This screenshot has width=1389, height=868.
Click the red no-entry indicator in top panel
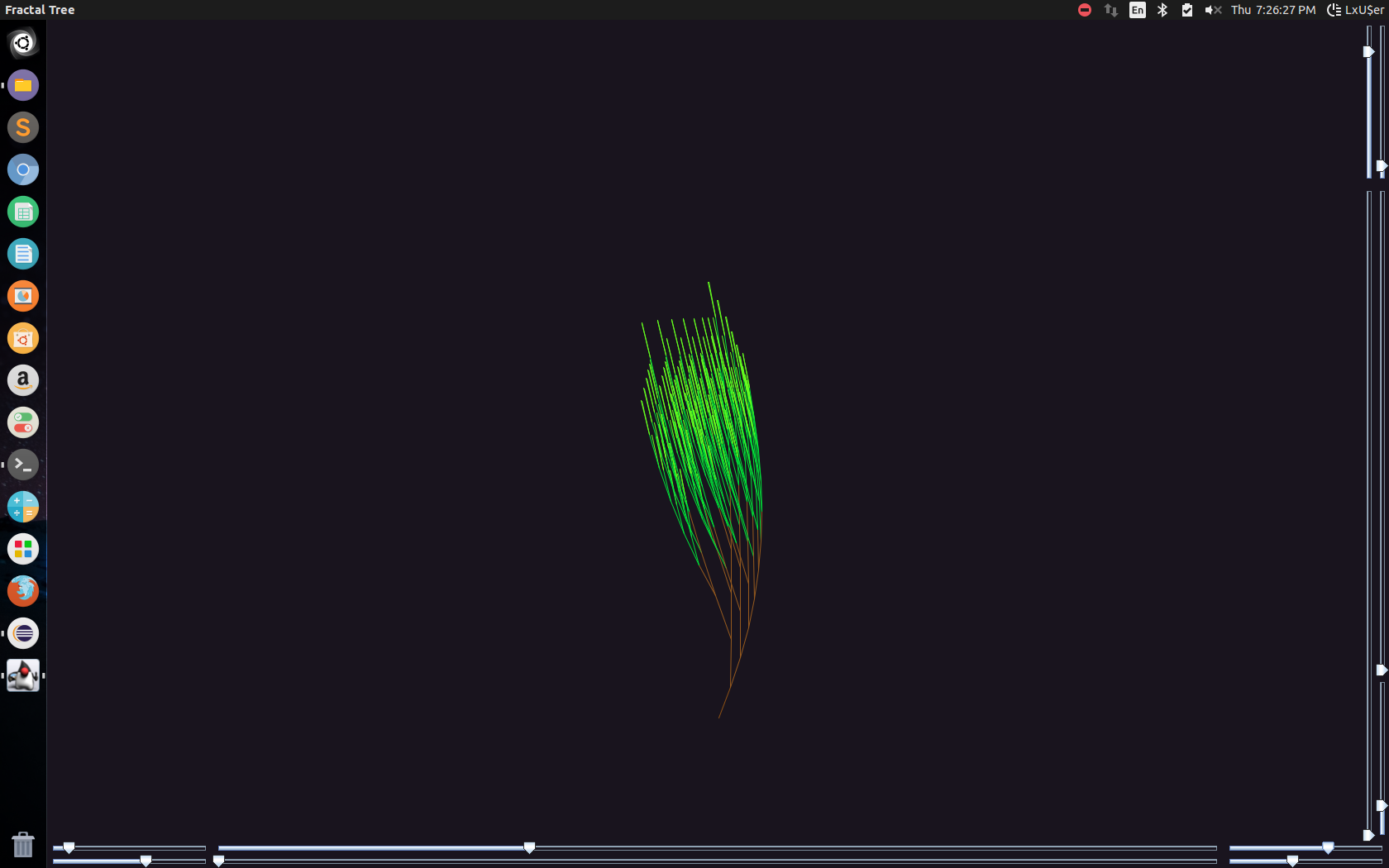1085,10
